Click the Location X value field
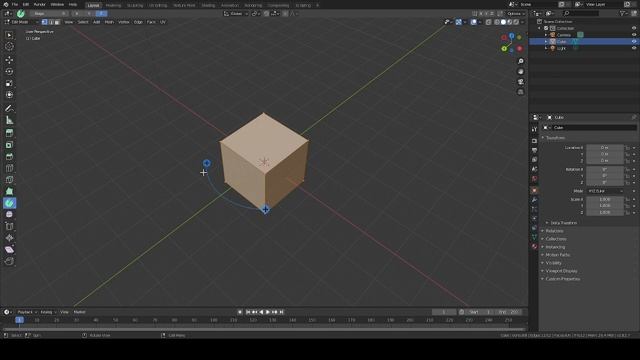 605,147
